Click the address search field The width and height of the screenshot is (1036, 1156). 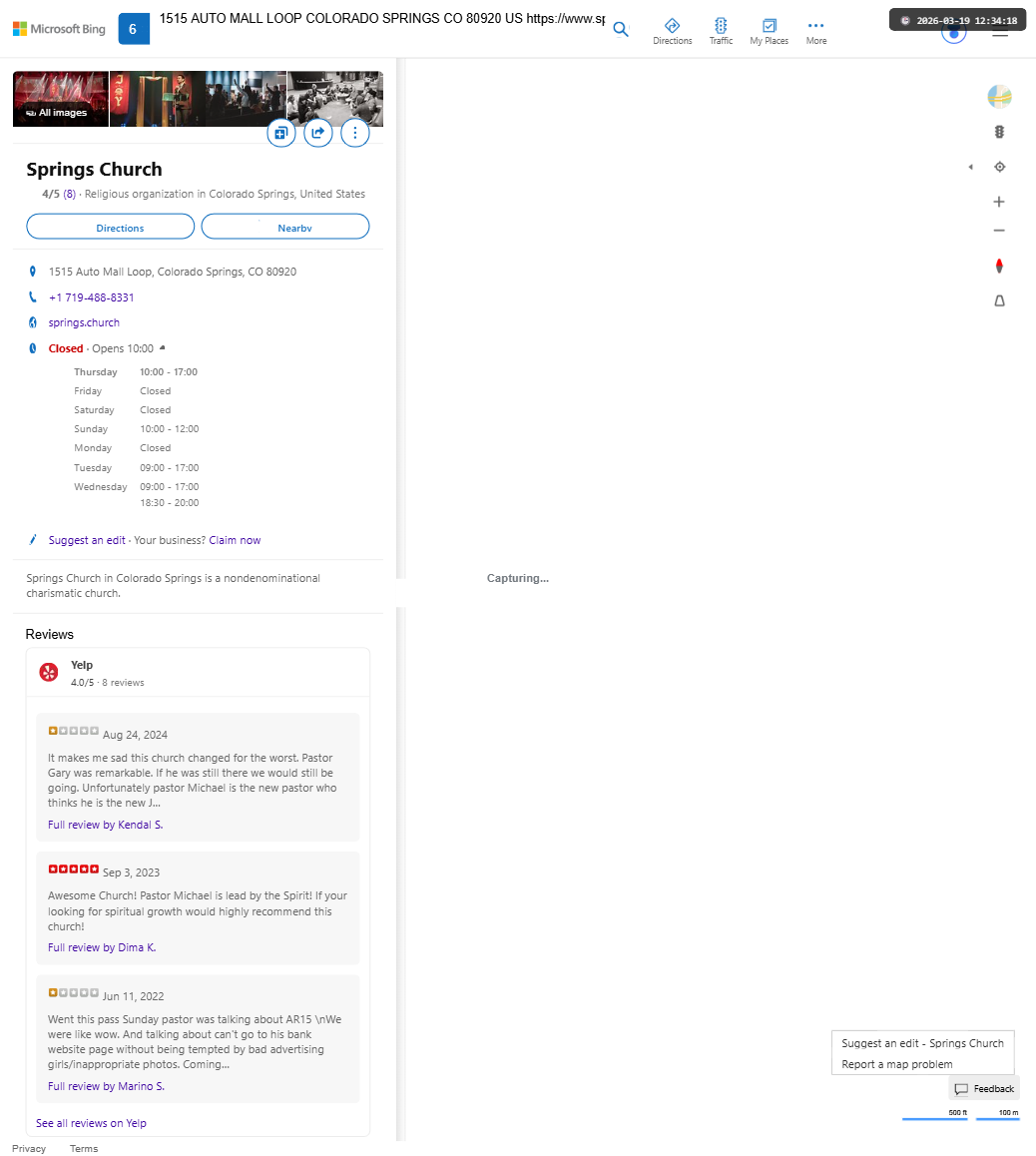click(381, 18)
